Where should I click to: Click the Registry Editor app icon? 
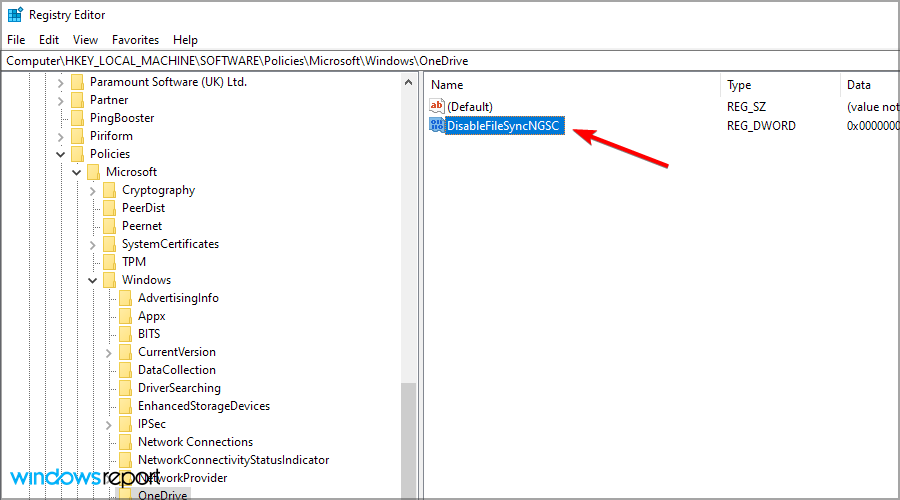click(15, 14)
